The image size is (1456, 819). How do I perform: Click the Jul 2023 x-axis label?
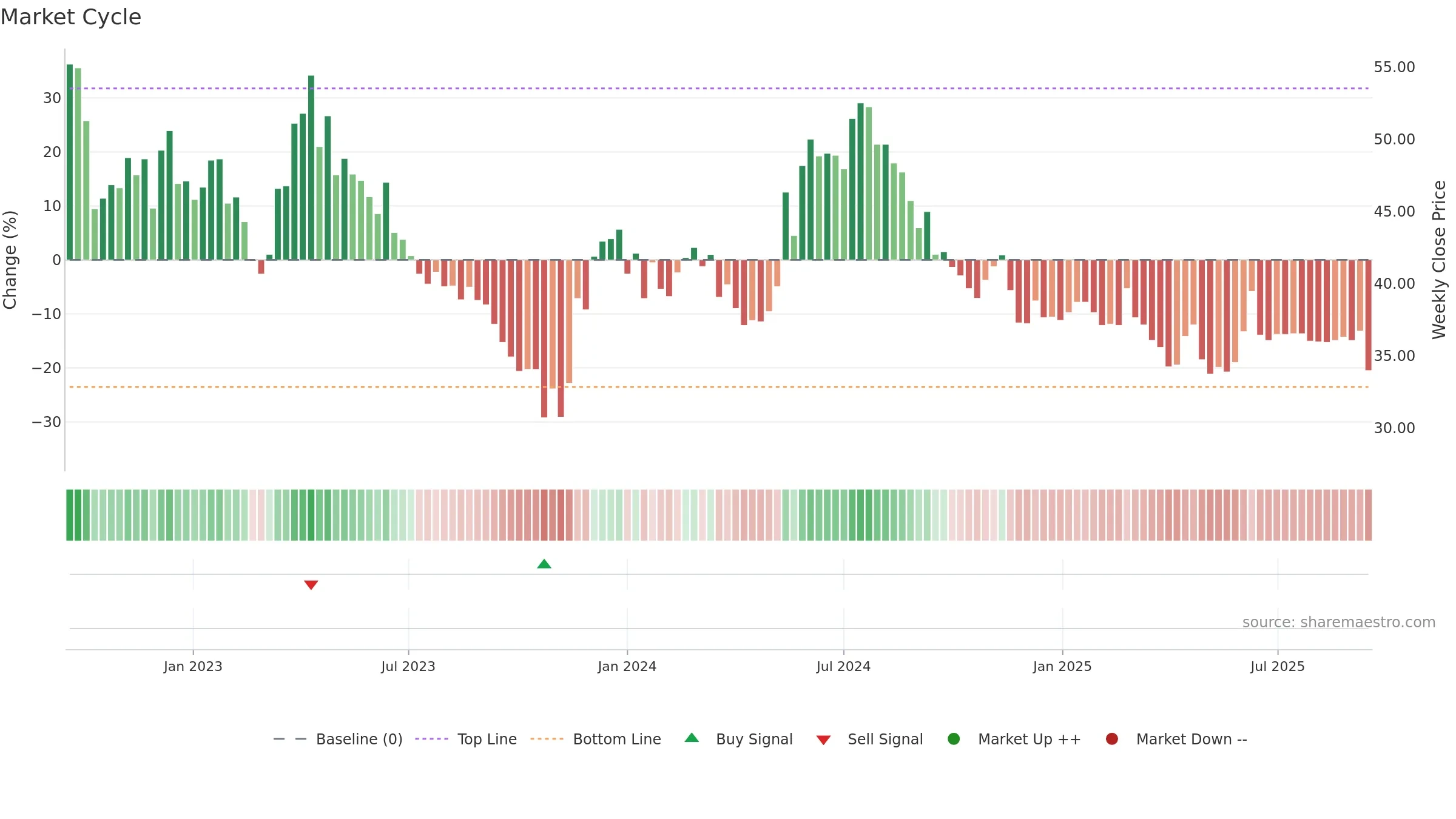(x=408, y=666)
